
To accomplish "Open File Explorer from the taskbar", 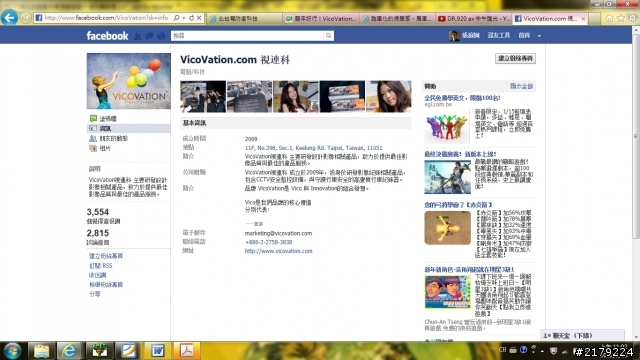I will pos(41,351).
